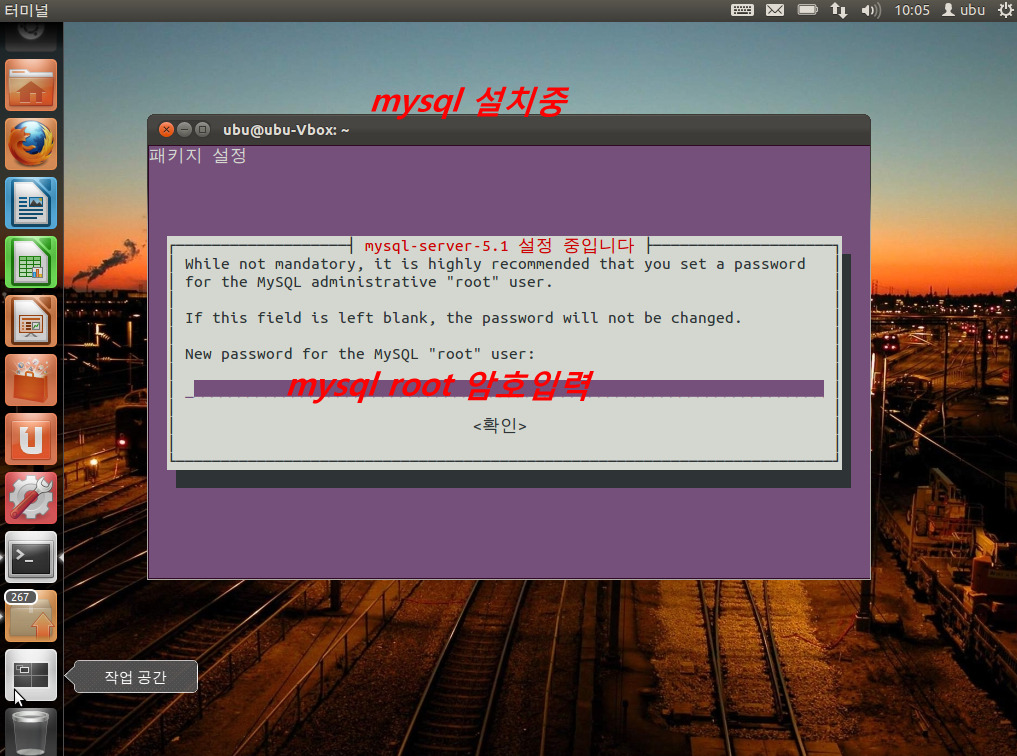This screenshot has height=756, width=1017.
Task: Focus the Terminal launcher icon
Action: (x=31, y=558)
